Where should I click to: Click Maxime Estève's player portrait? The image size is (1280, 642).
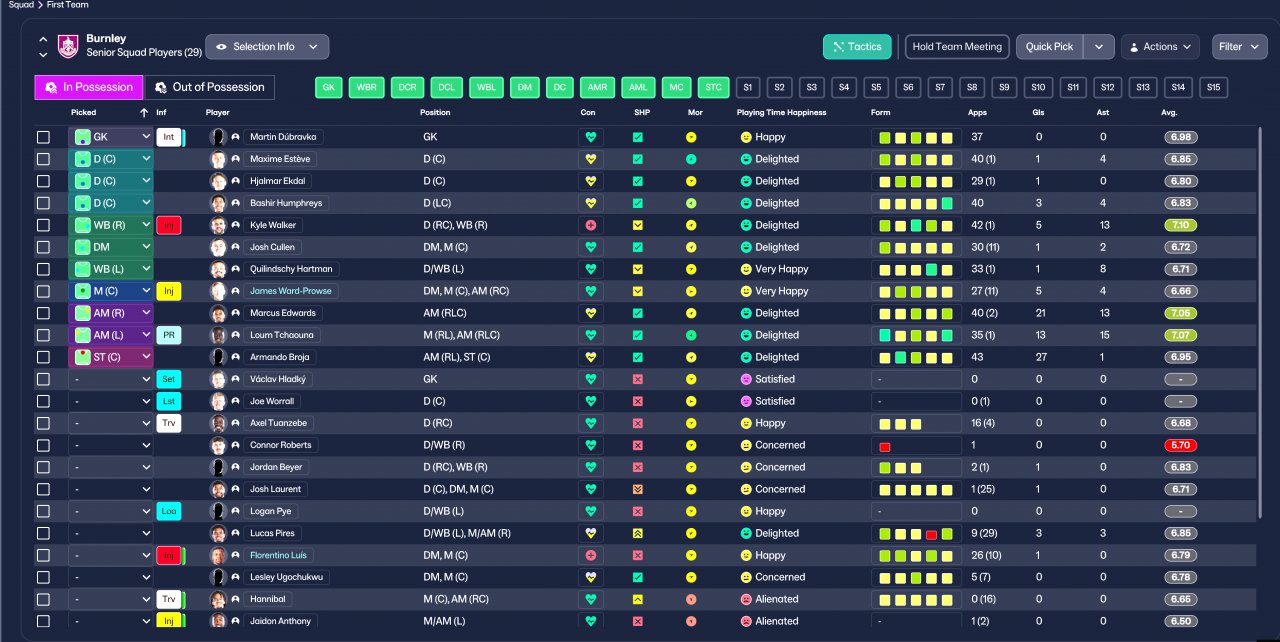[217, 159]
